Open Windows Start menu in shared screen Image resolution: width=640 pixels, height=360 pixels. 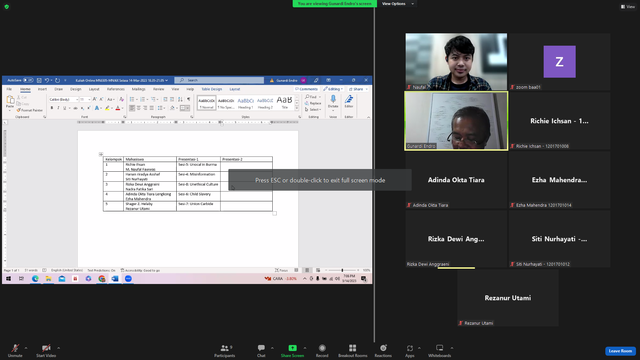(x=8, y=279)
